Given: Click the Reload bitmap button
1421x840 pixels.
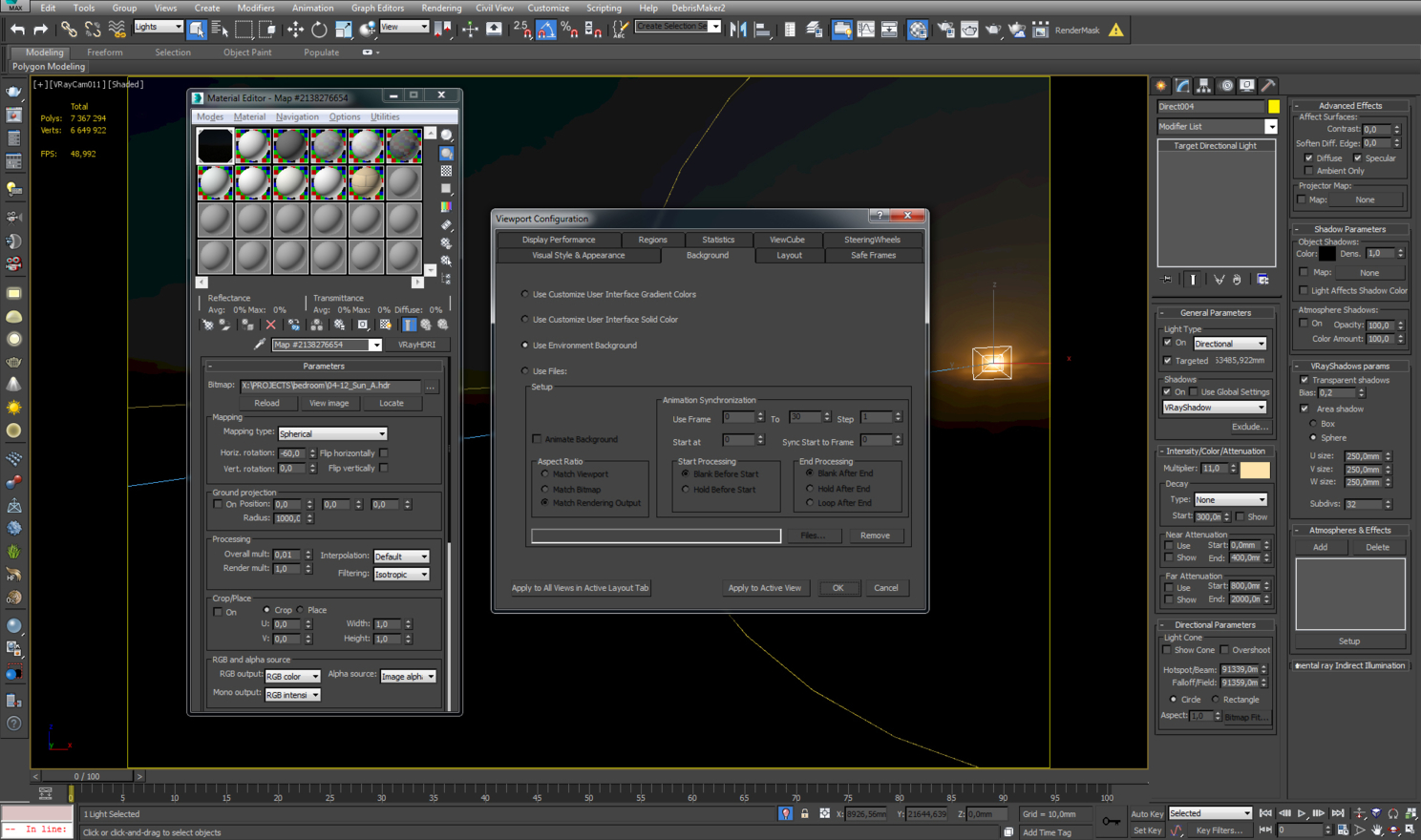Looking at the screenshot, I should click(x=266, y=403).
